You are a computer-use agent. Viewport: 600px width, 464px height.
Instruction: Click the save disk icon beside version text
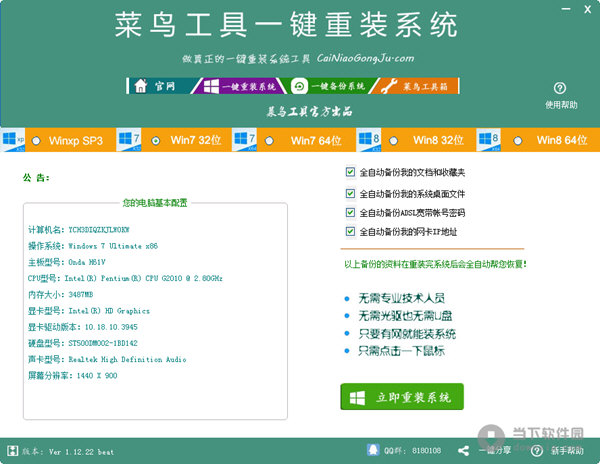click(x=12, y=451)
